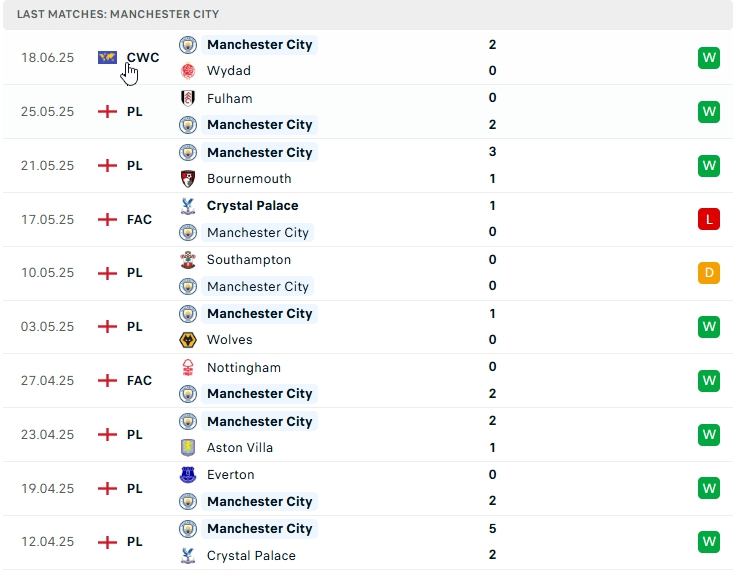Click the Everton club crest icon
The height and width of the screenshot is (578, 740).
click(x=188, y=475)
